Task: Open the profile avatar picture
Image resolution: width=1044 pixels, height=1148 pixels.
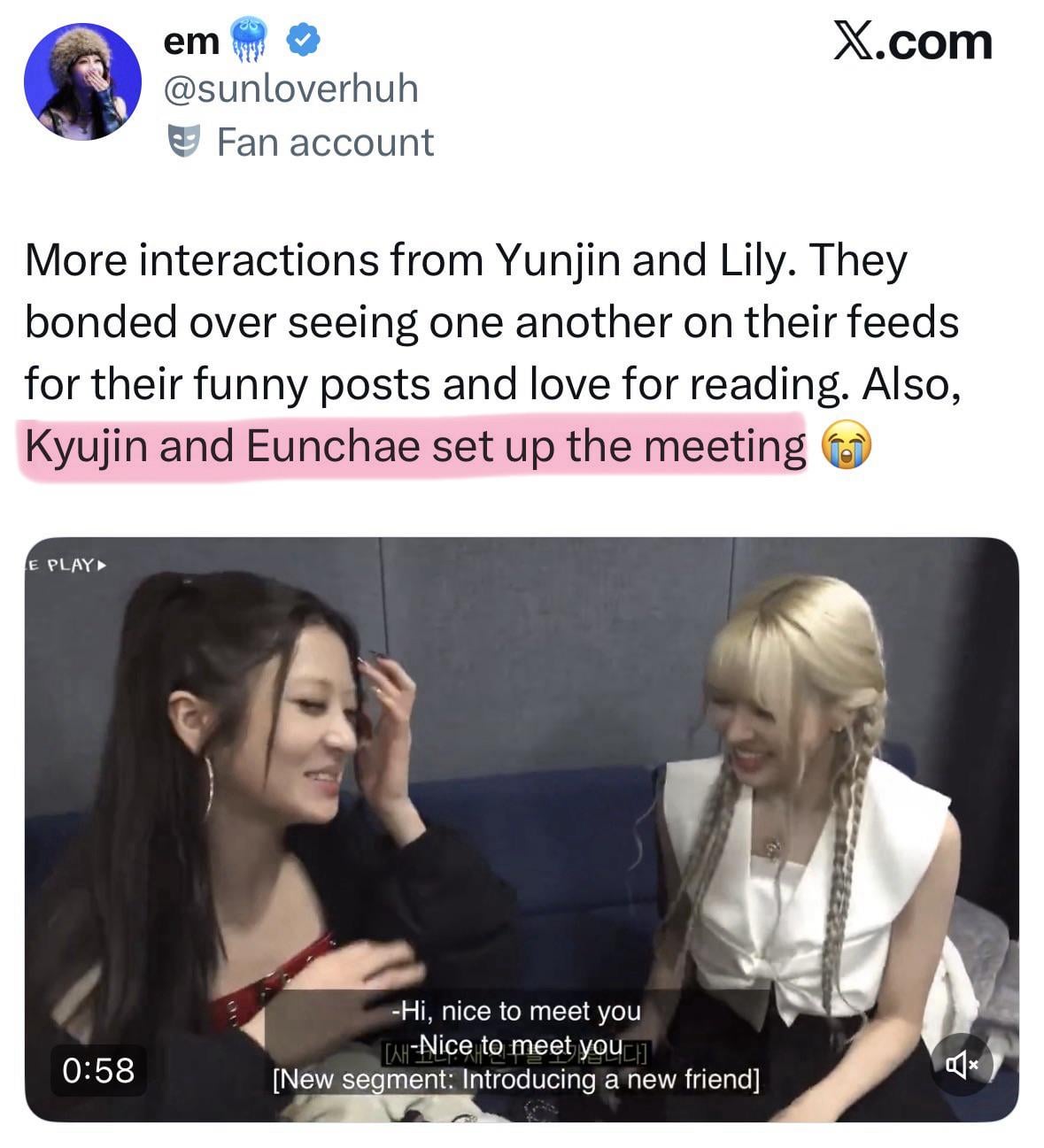Action: pyautogui.click(x=82, y=81)
